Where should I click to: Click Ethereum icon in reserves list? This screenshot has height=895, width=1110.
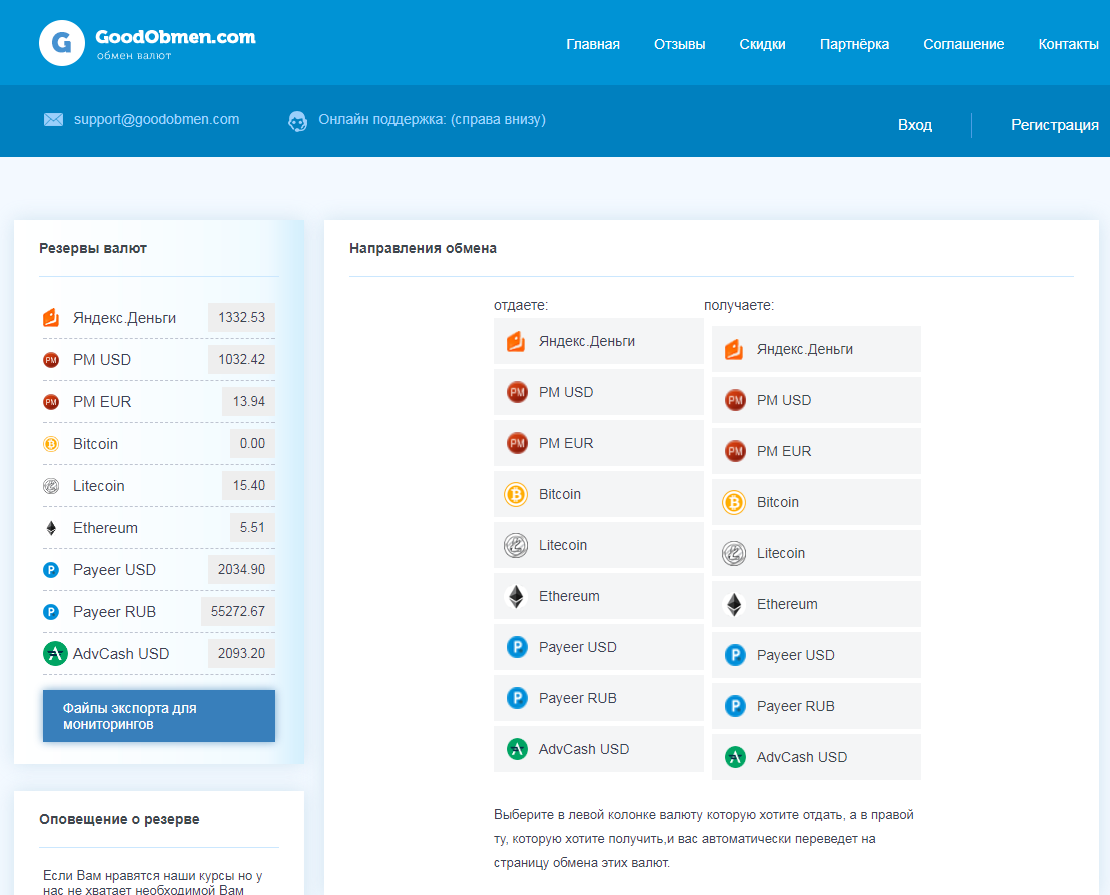pos(51,528)
